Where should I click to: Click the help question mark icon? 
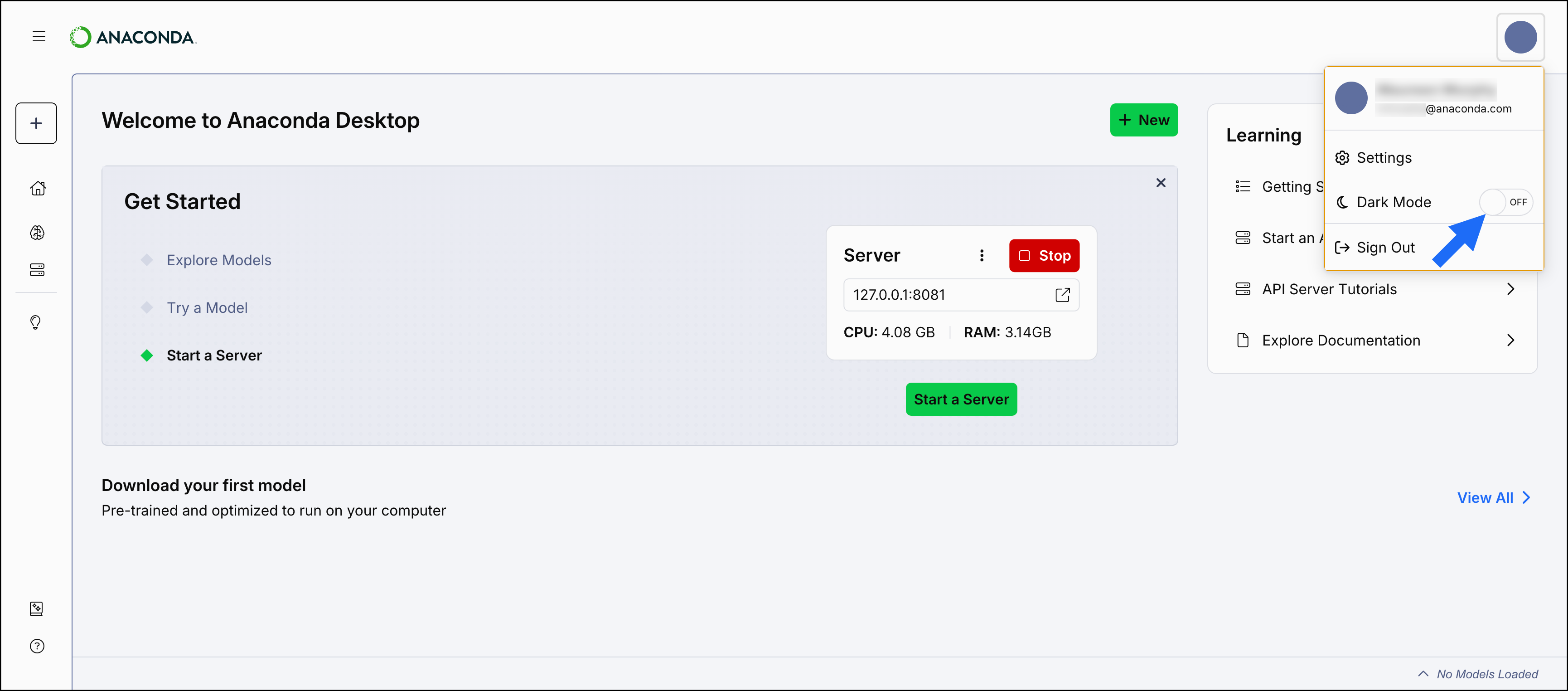(x=37, y=646)
